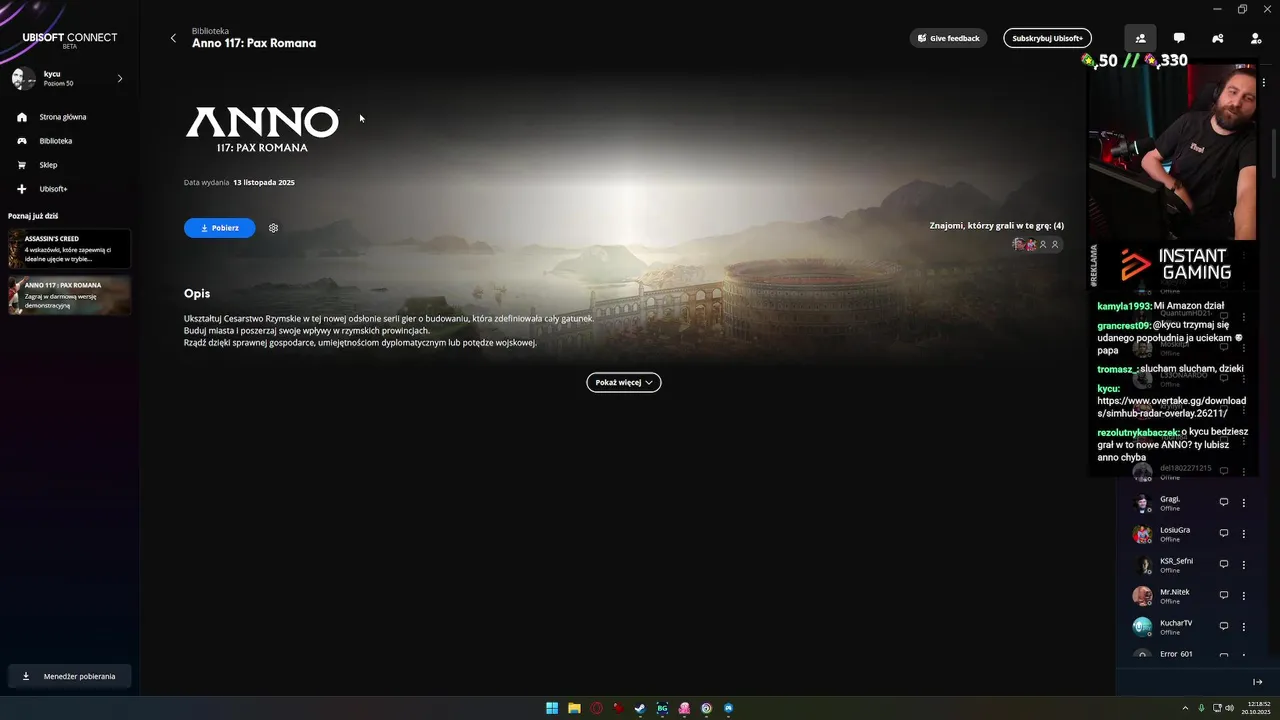Open the taskbar clock and date
The height and width of the screenshot is (720, 1280).
point(1256,708)
